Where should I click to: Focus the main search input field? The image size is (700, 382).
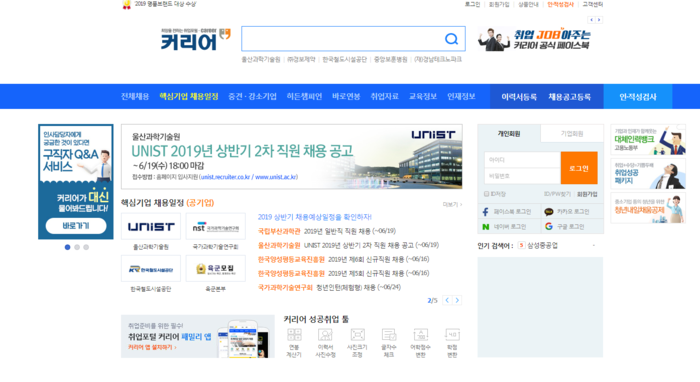coord(343,39)
